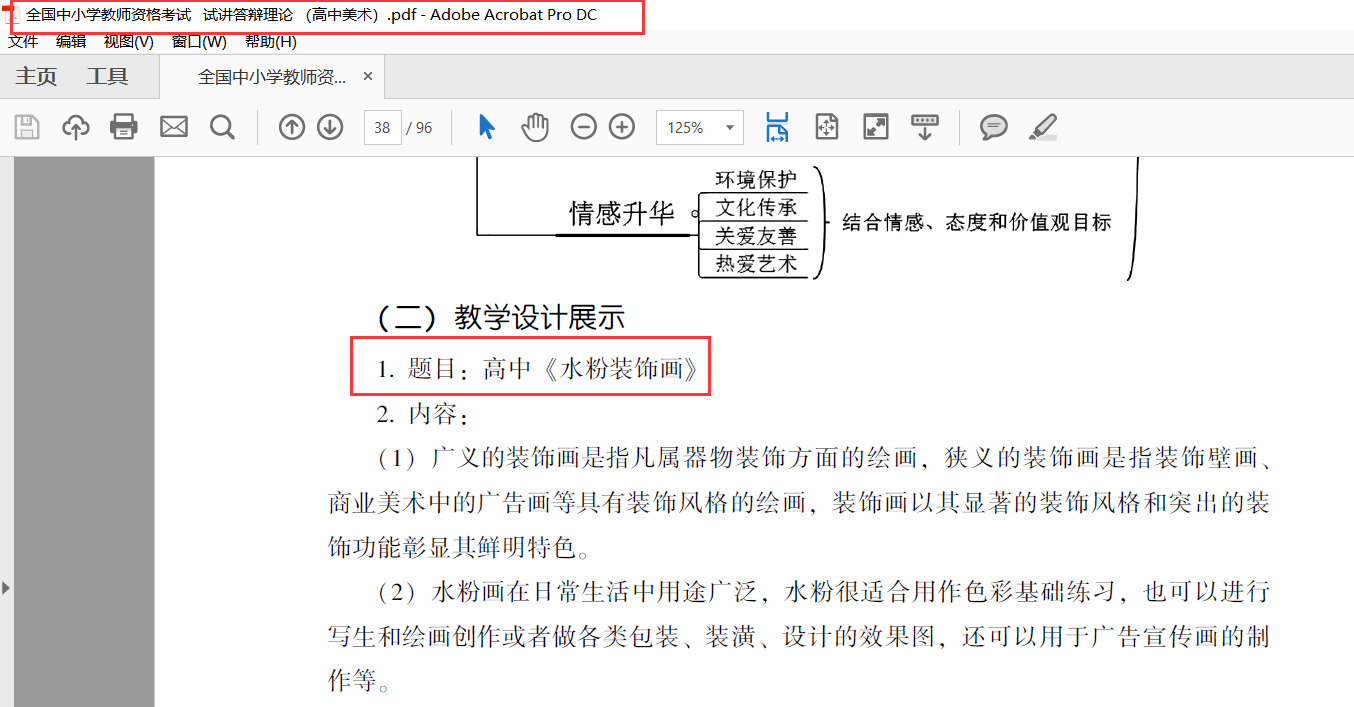
Task: Open the 125% zoom level dropdown
Action: (x=731, y=128)
